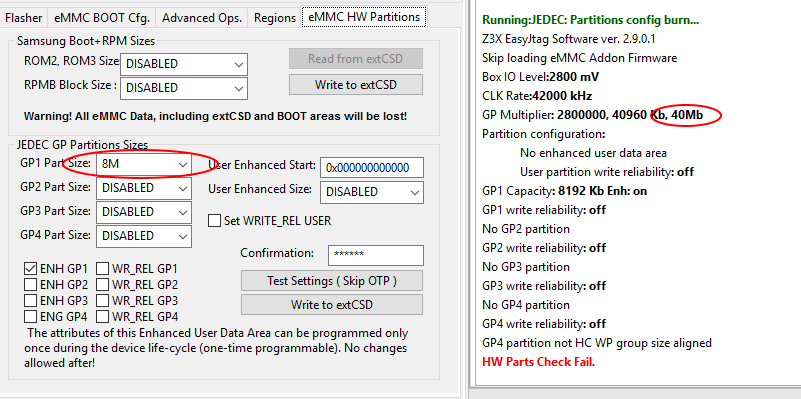This screenshot has width=801, height=399.
Task: Click the User Enhanced Start address field
Action: [372, 168]
